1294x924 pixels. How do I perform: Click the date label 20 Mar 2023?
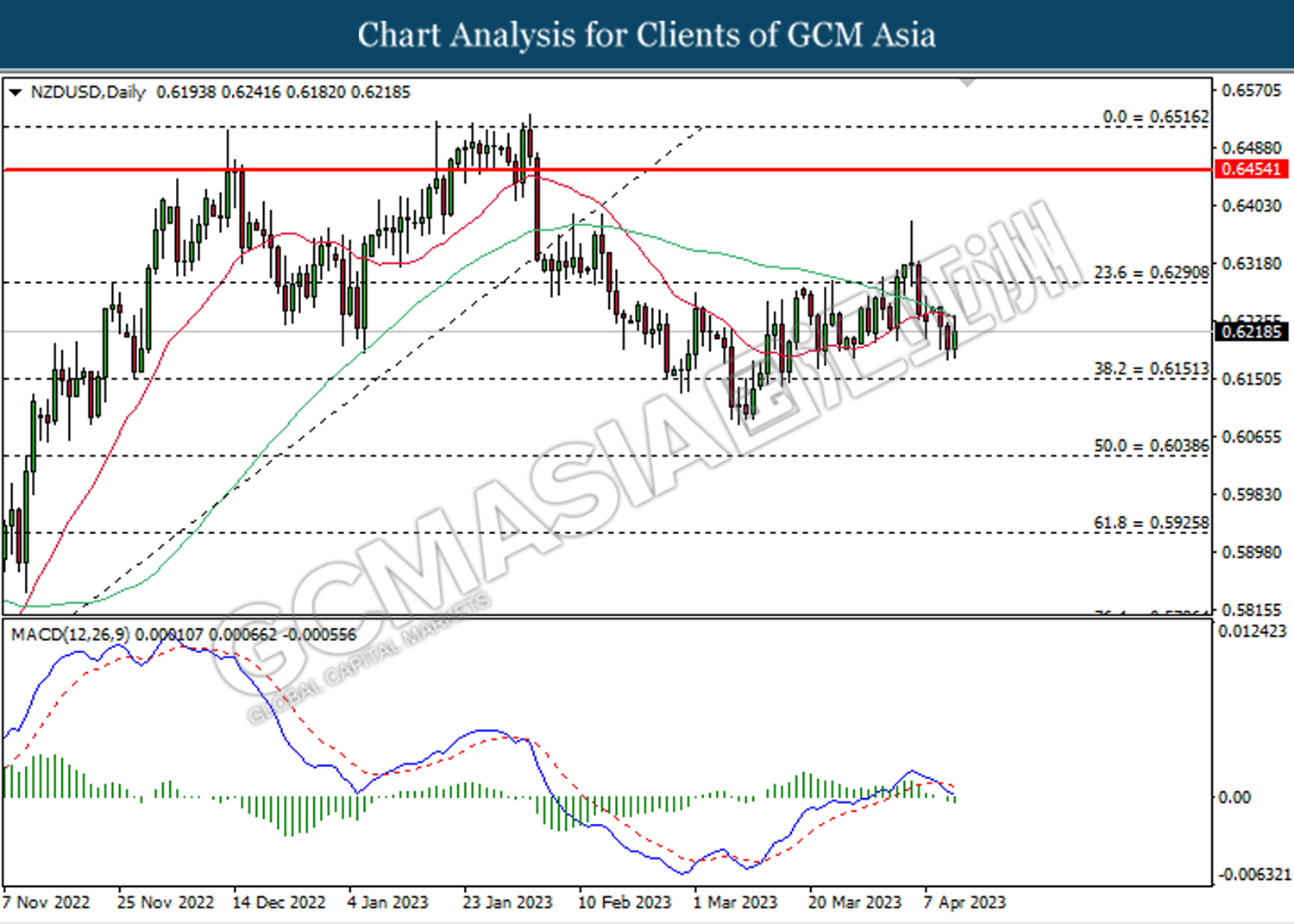tap(854, 902)
